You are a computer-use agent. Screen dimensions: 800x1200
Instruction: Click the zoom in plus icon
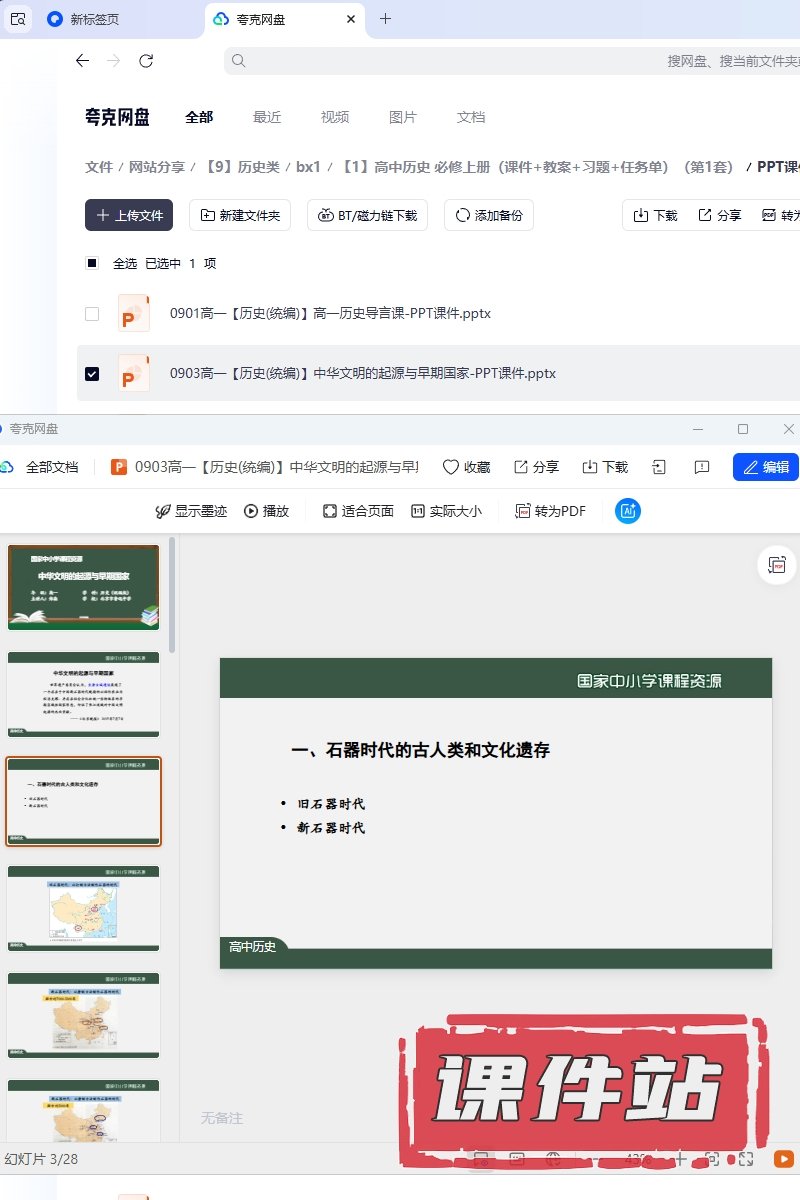click(x=681, y=1159)
